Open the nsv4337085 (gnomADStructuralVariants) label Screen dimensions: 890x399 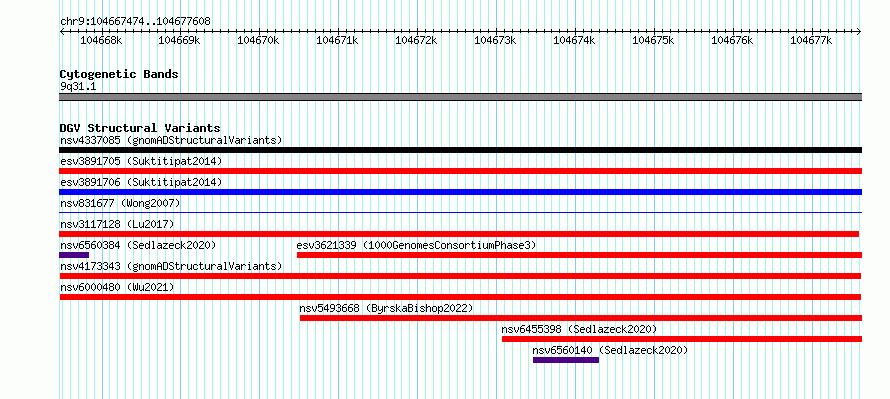coord(171,140)
